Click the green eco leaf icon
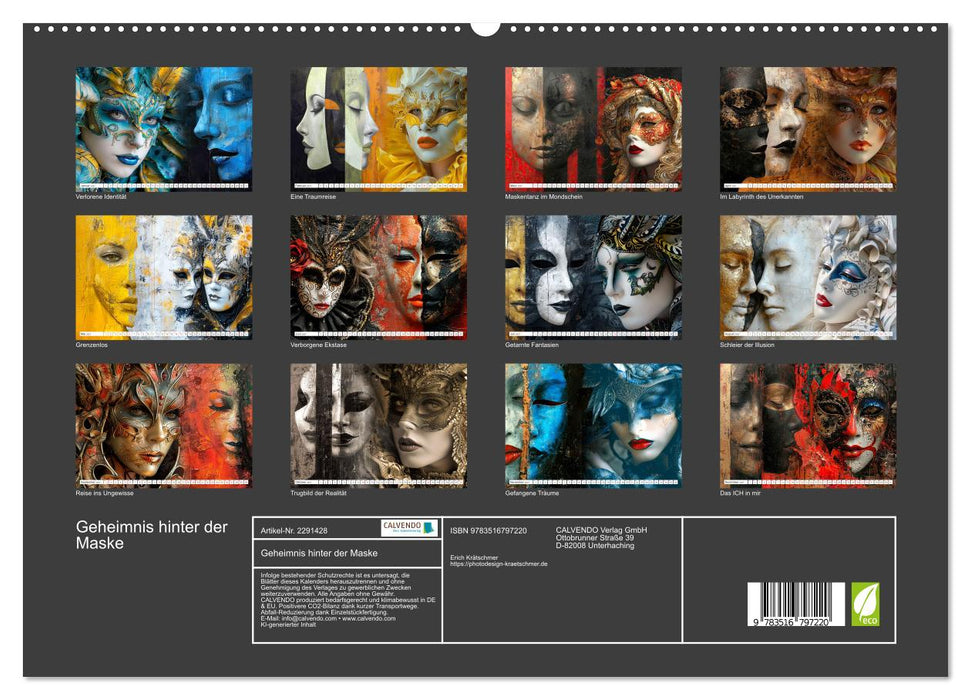This screenshot has width=971, height=700. (865, 604)
